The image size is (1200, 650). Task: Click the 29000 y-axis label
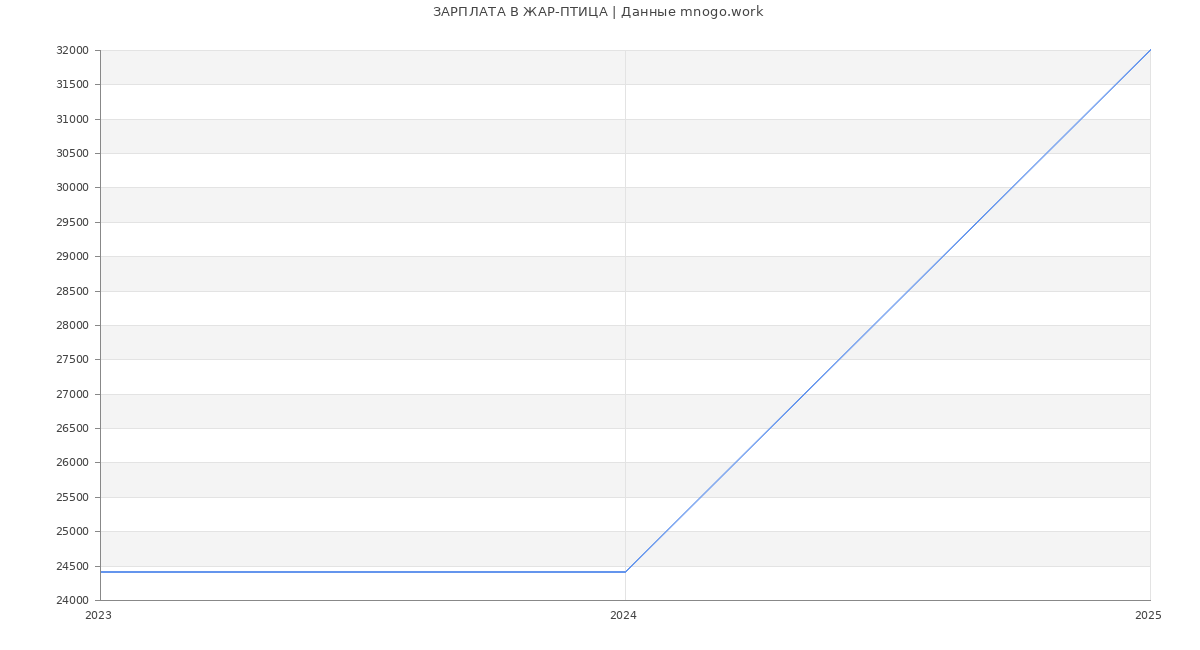[x=72, y=256]
